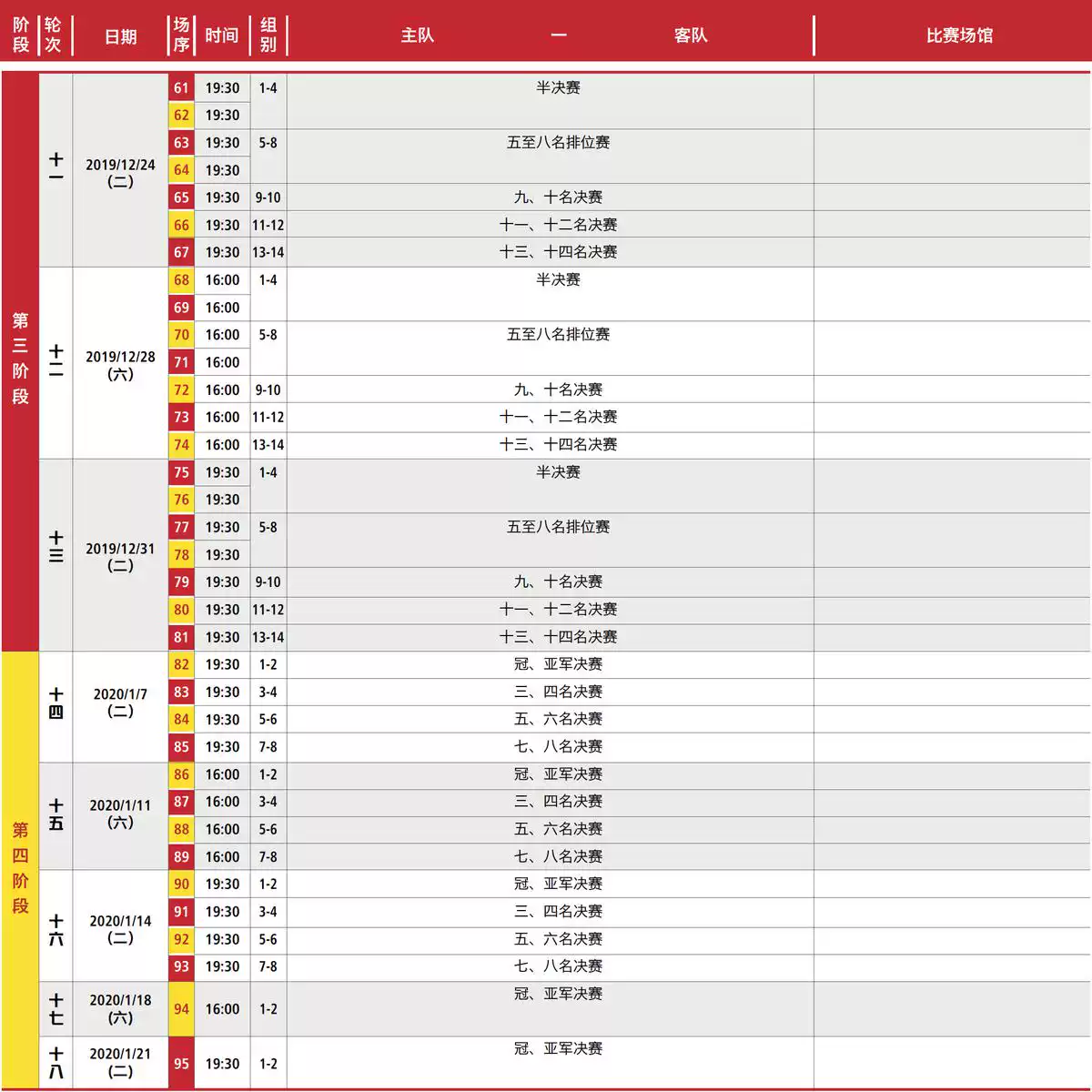Click the 第四阶段 stage label
The height and width of the screenshot is (1092, 1092).
click(20, 867)
